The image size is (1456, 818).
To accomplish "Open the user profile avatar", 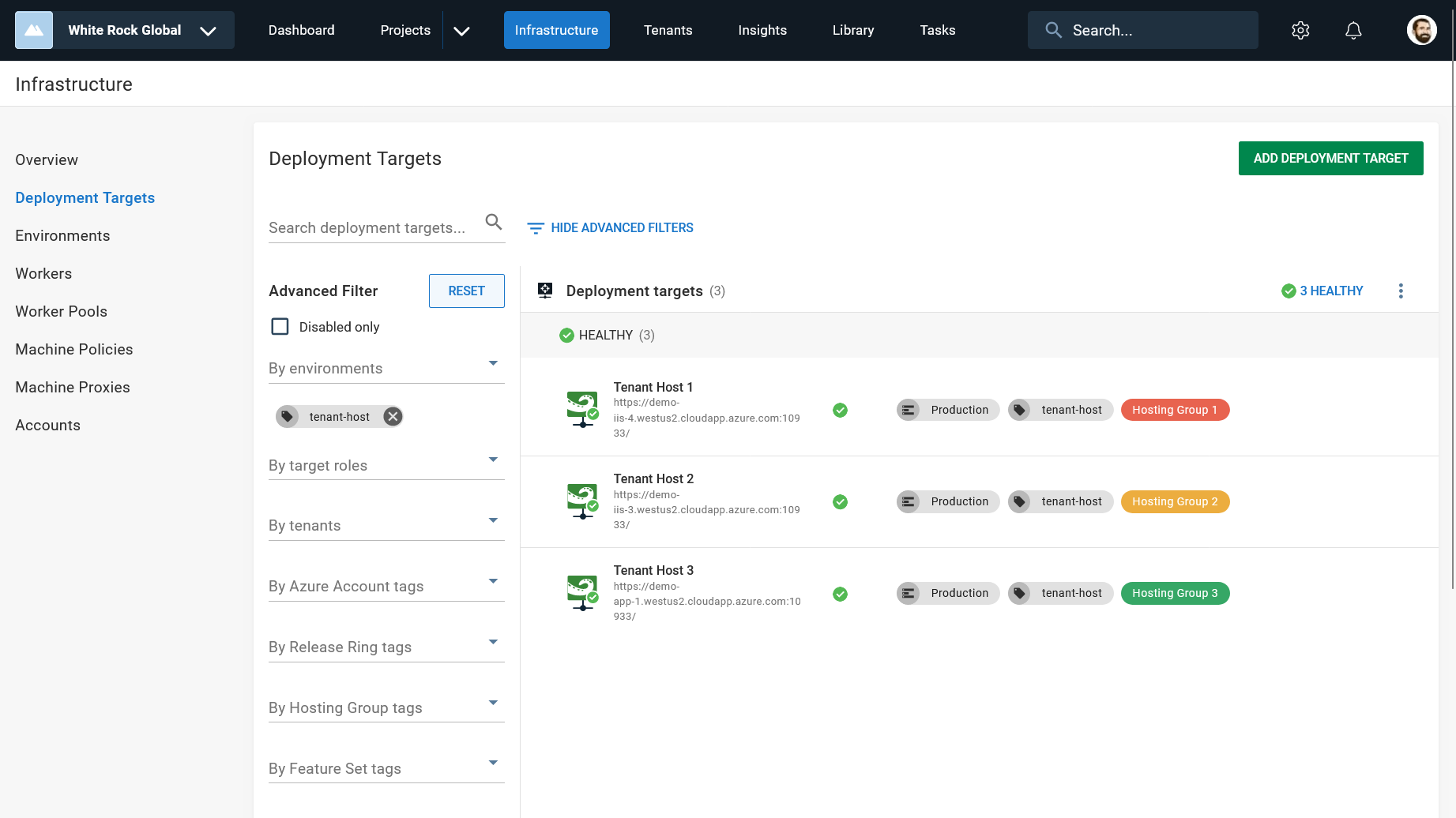I will coord(1421,30).
